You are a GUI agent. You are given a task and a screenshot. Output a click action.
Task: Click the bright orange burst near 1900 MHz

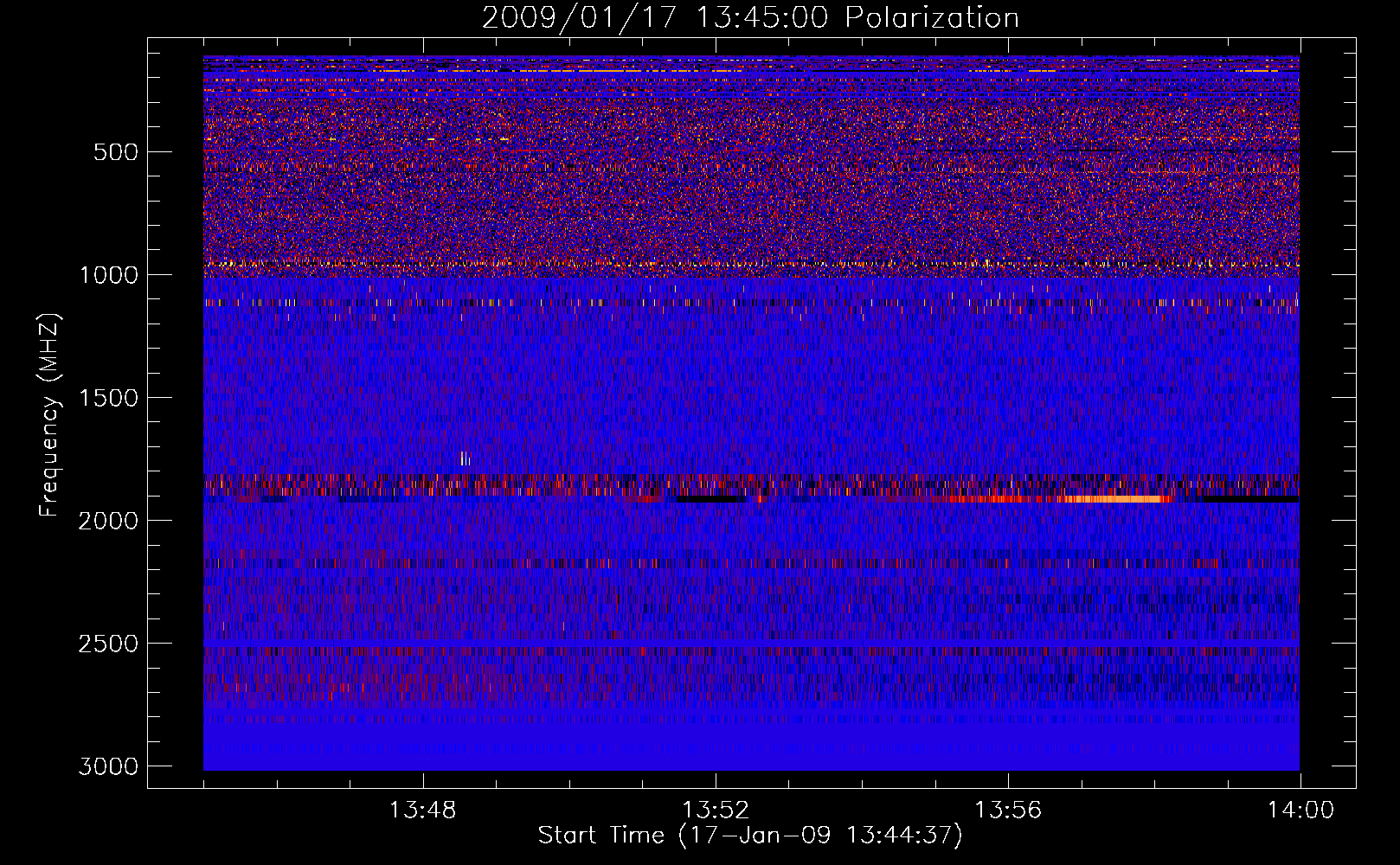(x=1116, y=499)
